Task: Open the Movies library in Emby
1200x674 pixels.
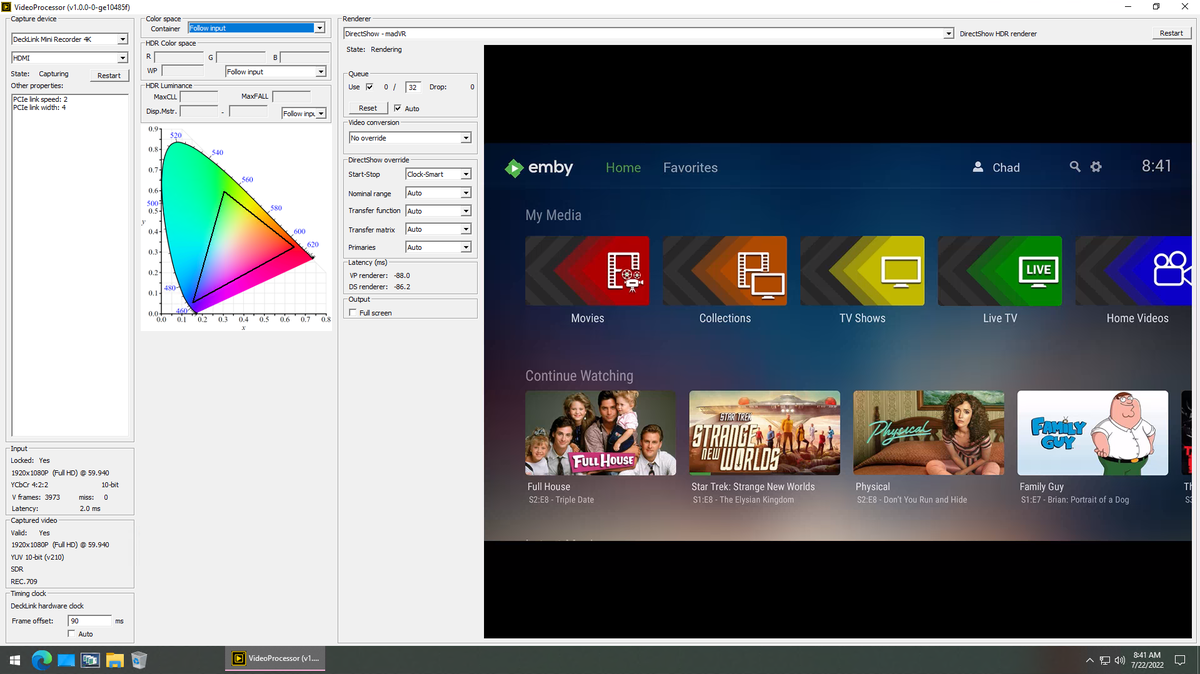Action: point(587,270)
